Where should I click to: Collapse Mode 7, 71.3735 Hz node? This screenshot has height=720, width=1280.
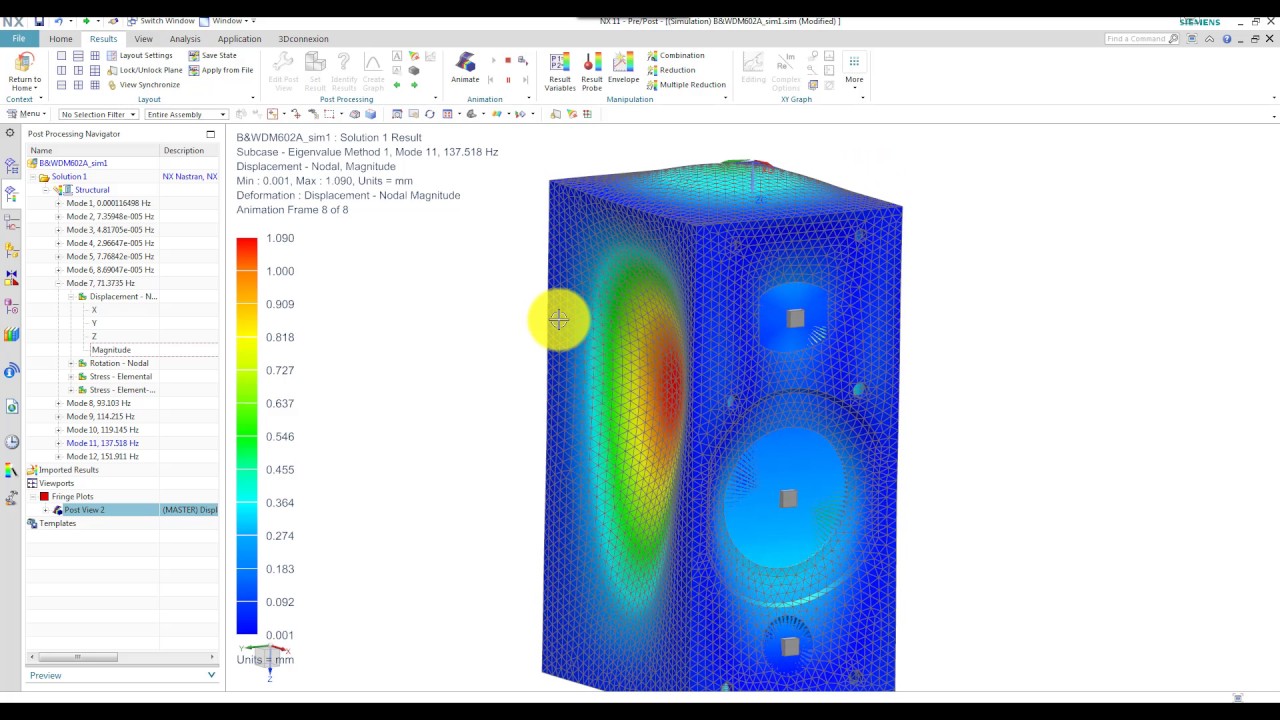tap(58, 283)
